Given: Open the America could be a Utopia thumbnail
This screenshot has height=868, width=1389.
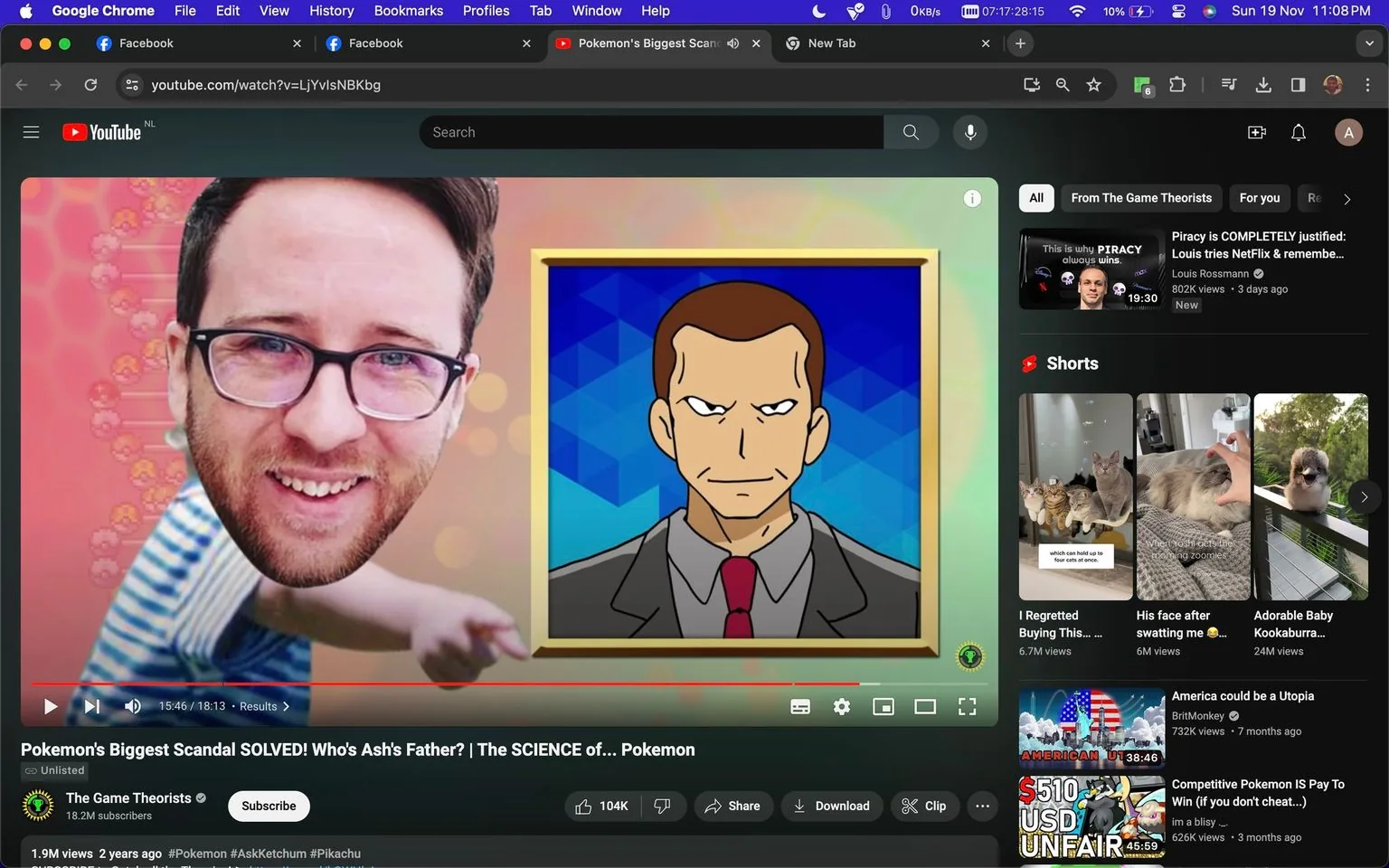Looking at the screenshot, I should (1091, 727).
